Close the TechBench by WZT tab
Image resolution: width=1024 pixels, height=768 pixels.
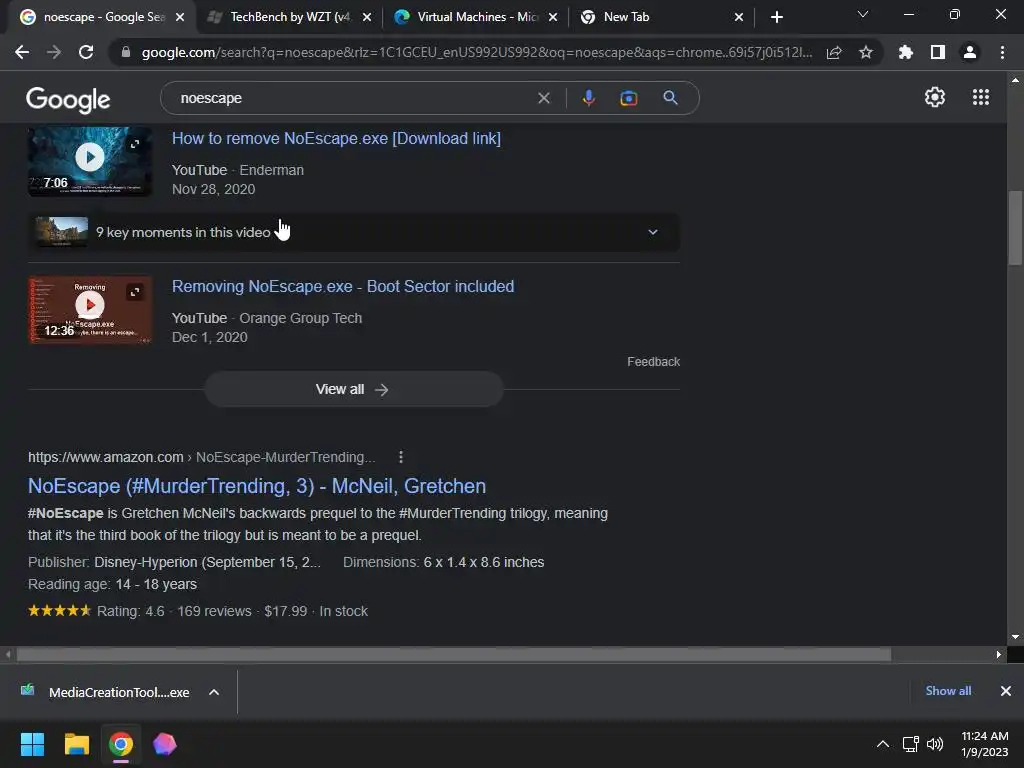point(367,17)
